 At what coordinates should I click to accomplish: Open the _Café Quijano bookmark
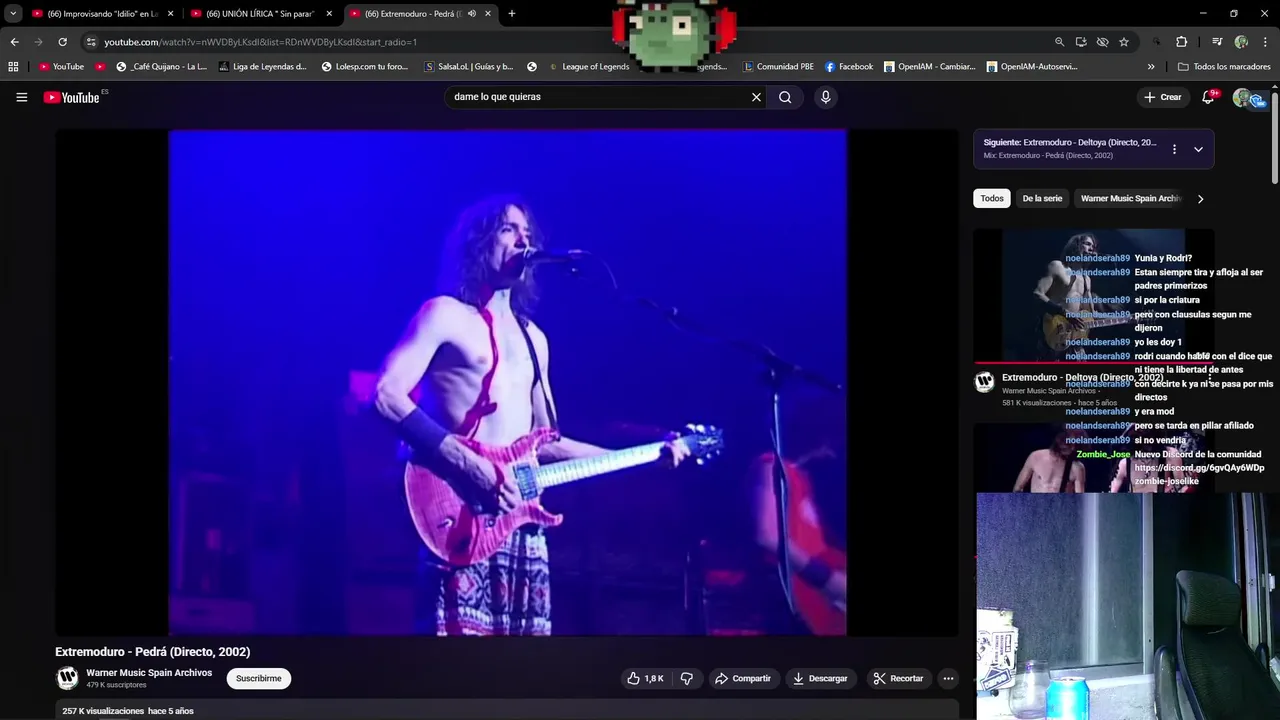pyautogui.click(x=161, y=67)
